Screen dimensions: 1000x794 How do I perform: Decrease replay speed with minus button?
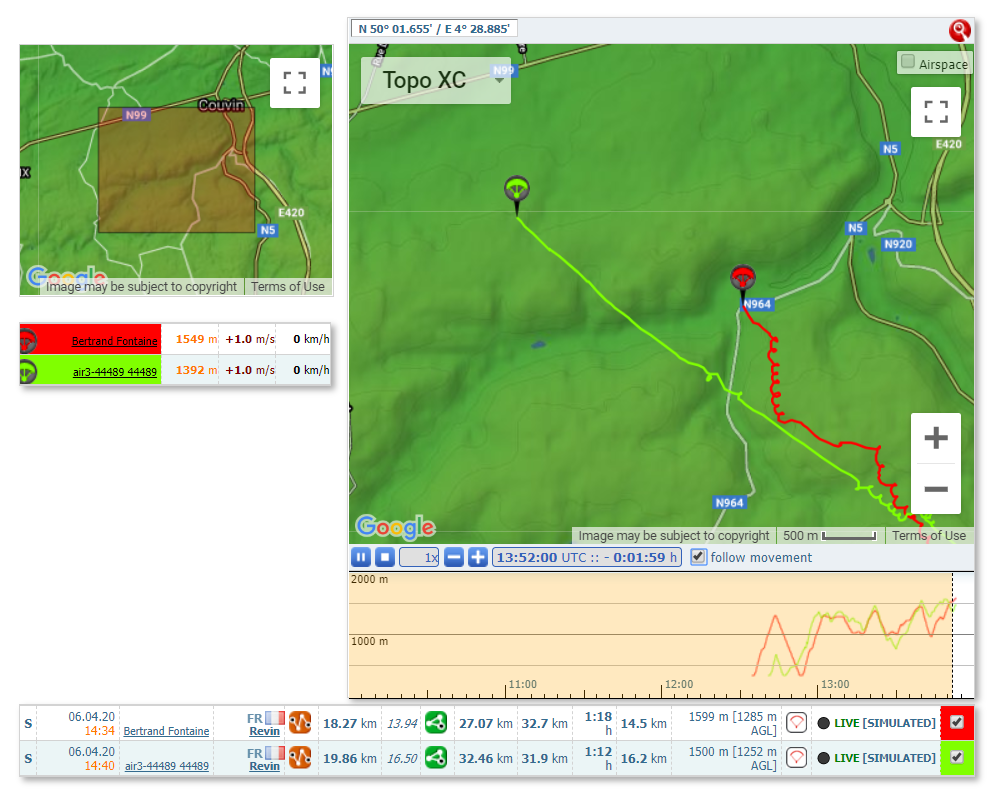(x=453, y=557)
